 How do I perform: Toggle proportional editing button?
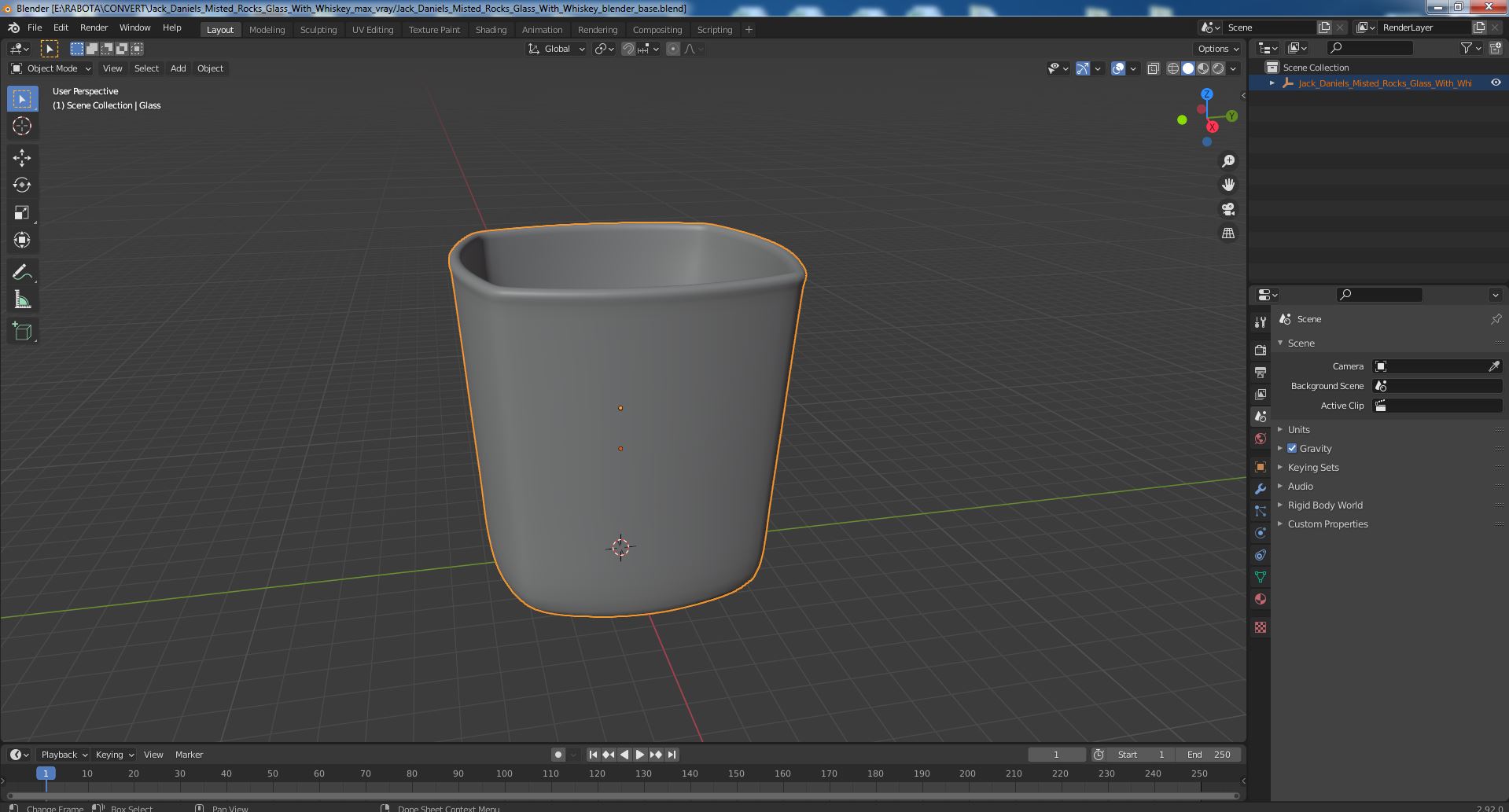[x=673, y=49]
